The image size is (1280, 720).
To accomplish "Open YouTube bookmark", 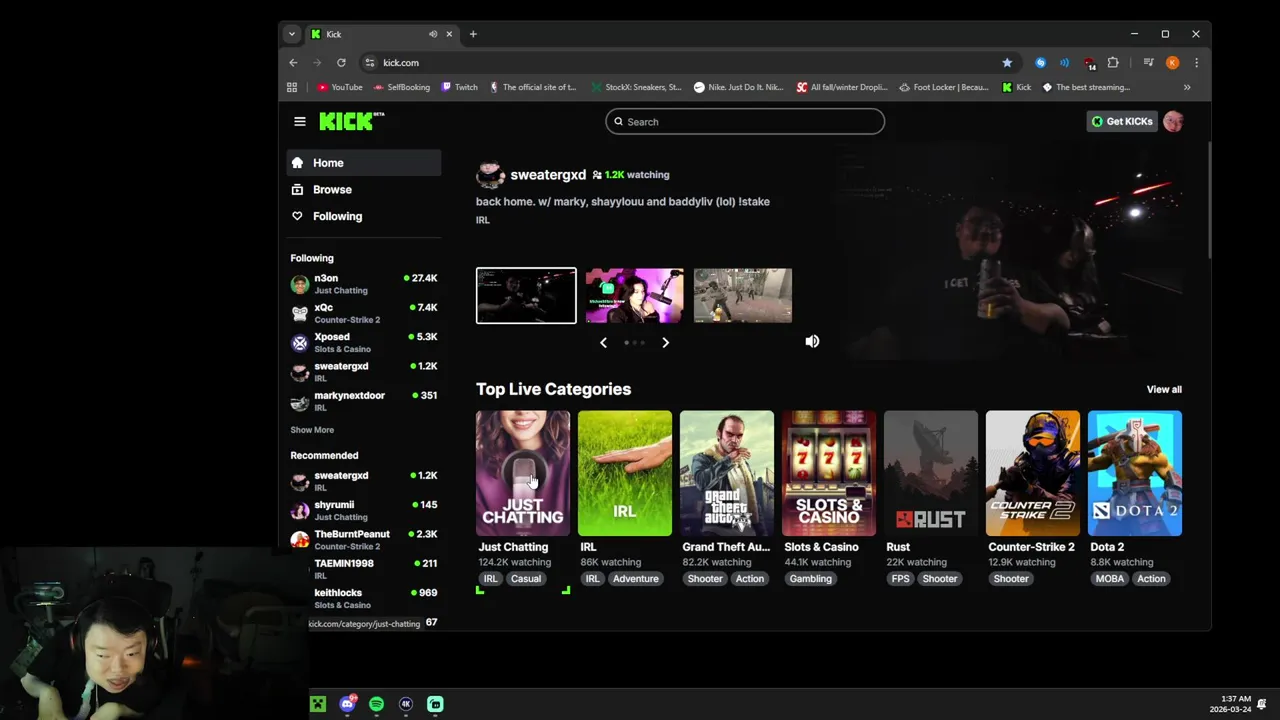I will tap(340, 87).
